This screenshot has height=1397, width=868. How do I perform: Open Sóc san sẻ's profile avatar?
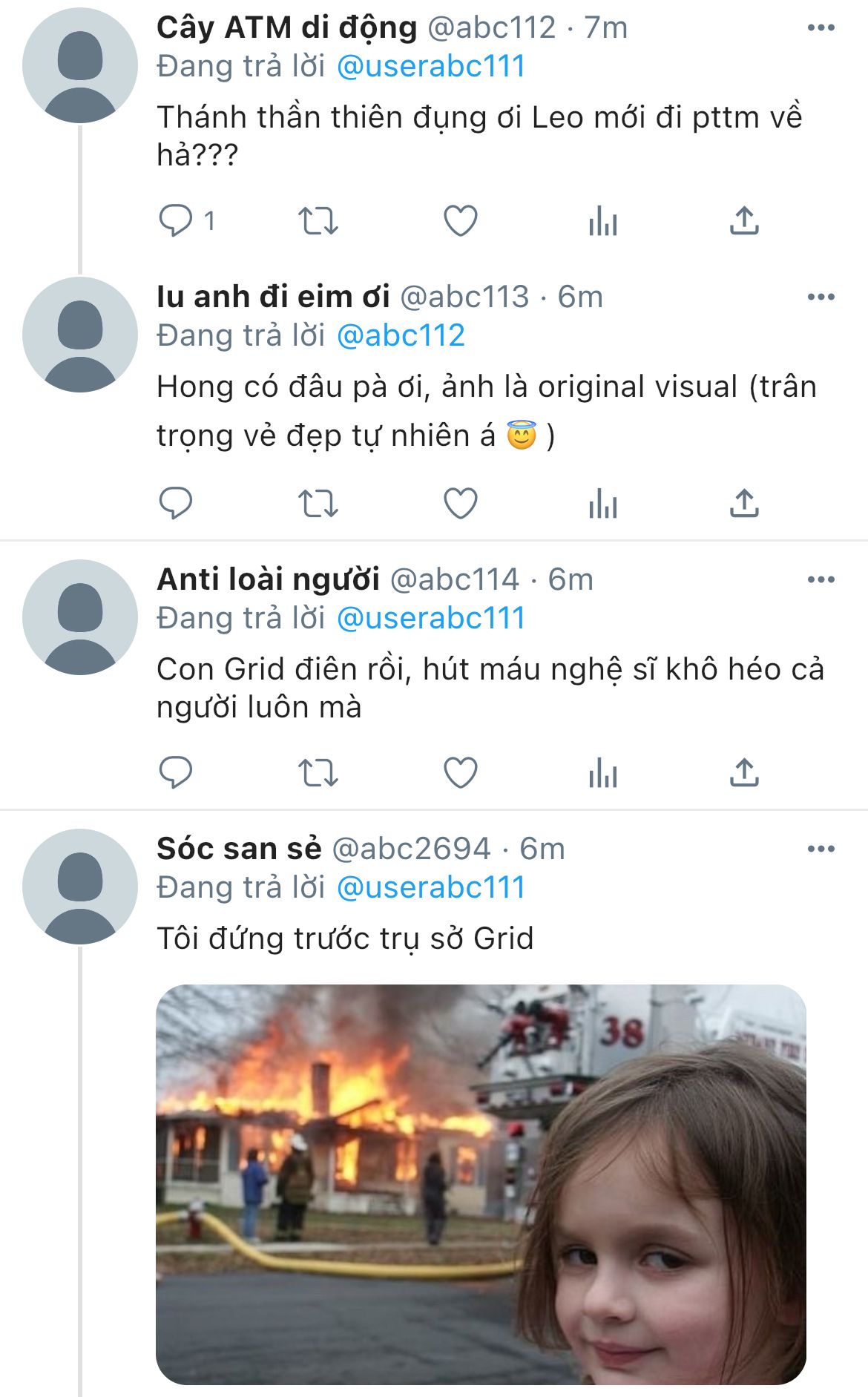pos(79,887)
